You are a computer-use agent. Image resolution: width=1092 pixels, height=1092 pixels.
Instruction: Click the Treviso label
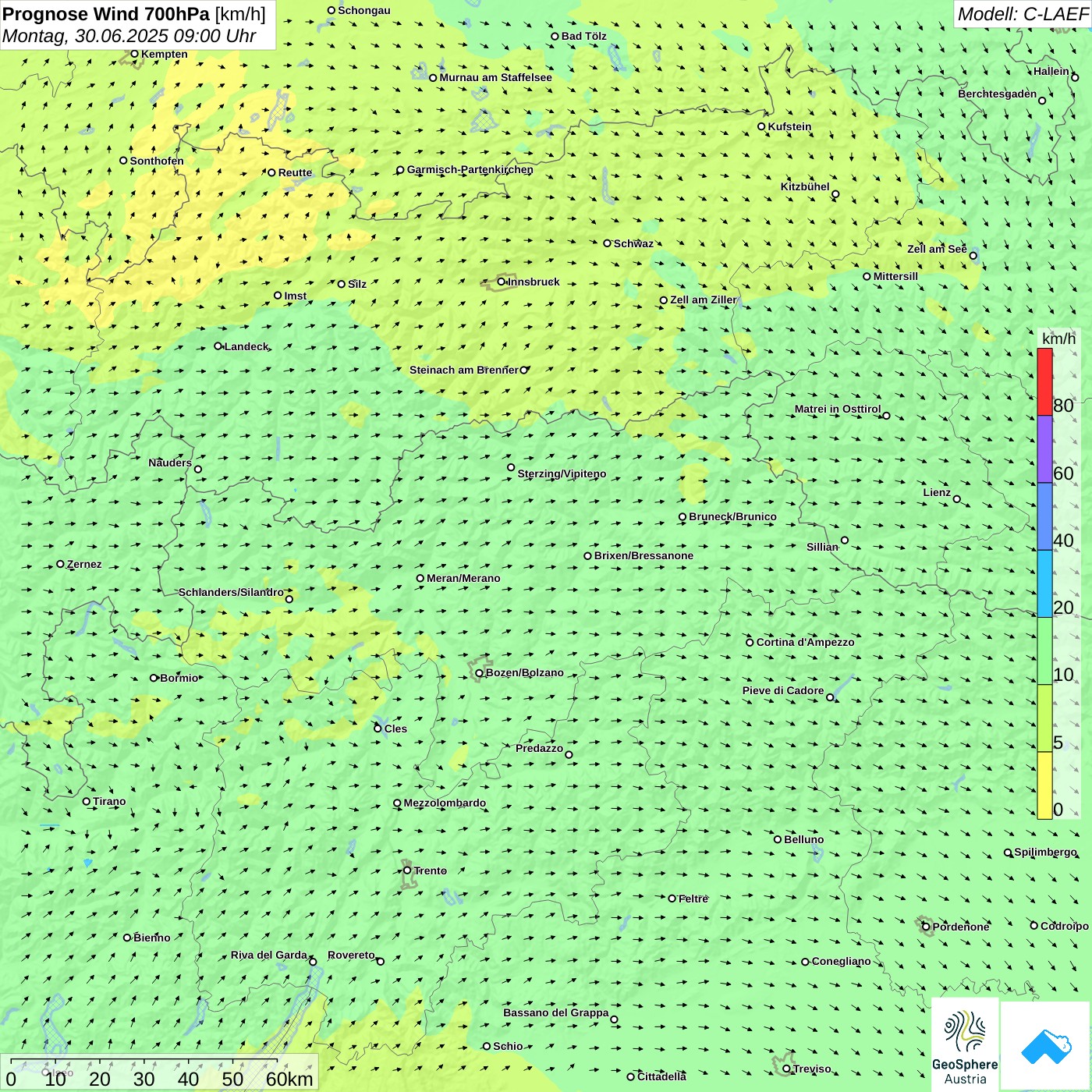pos(812,1069)
